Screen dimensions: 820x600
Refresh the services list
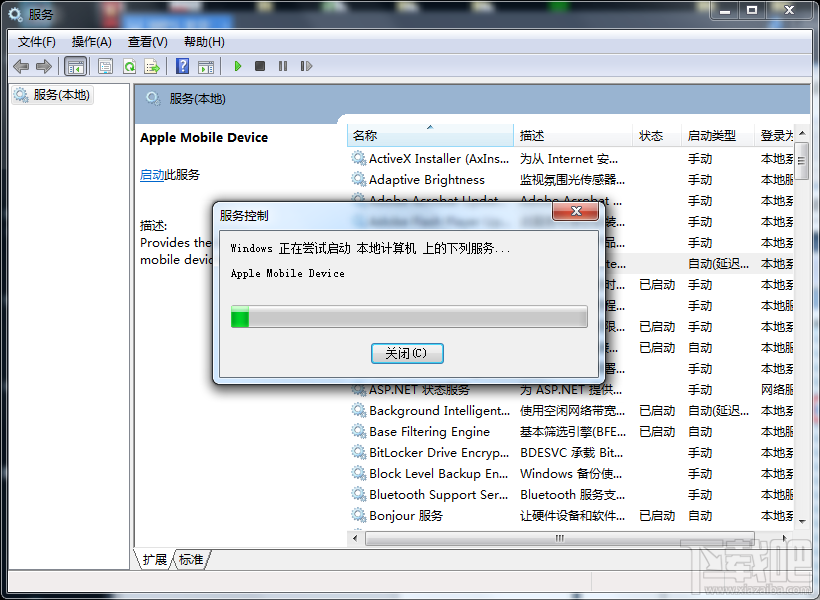128,65
